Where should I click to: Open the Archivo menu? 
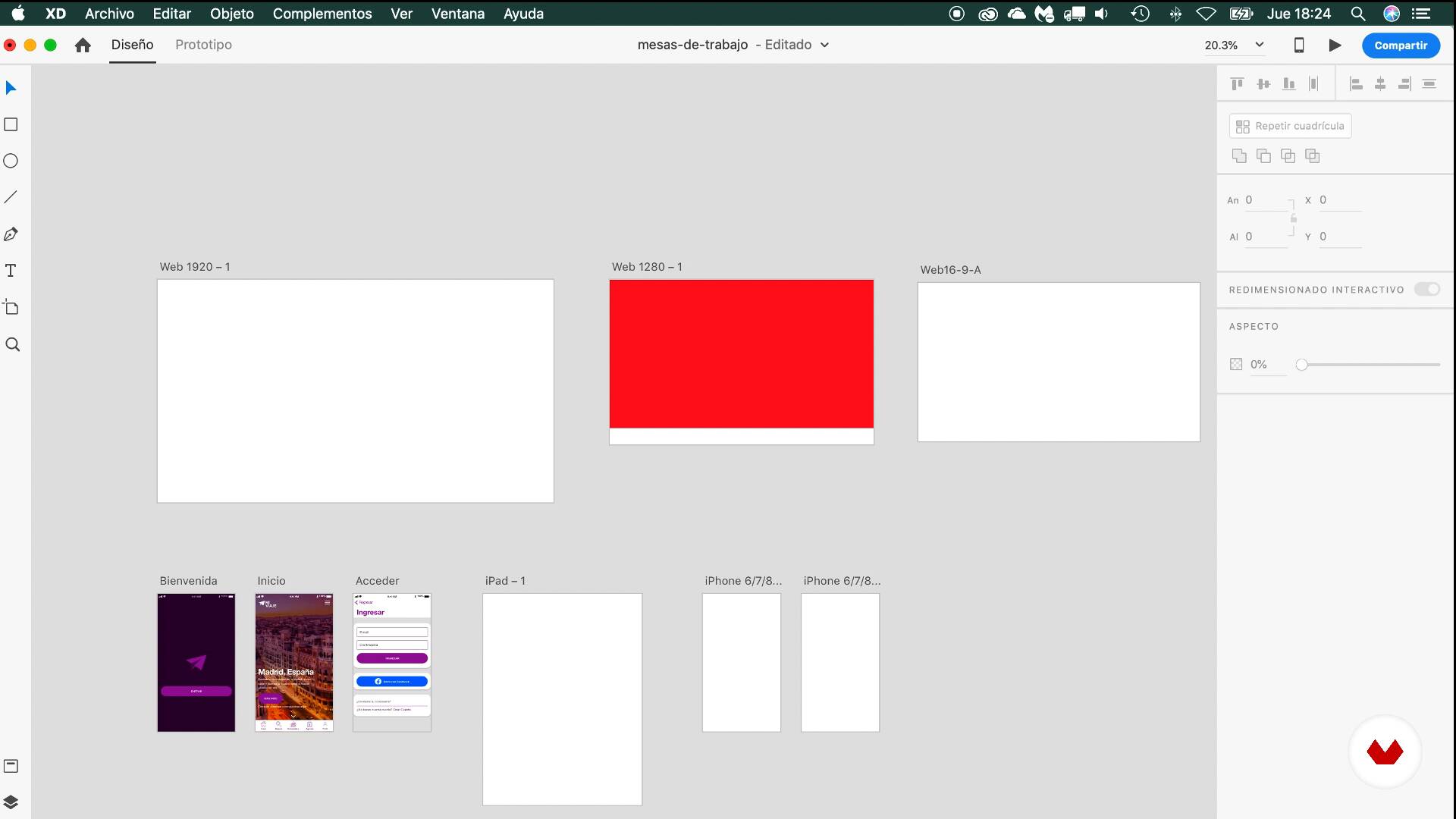pyautogui.click(x=109, y=14)
